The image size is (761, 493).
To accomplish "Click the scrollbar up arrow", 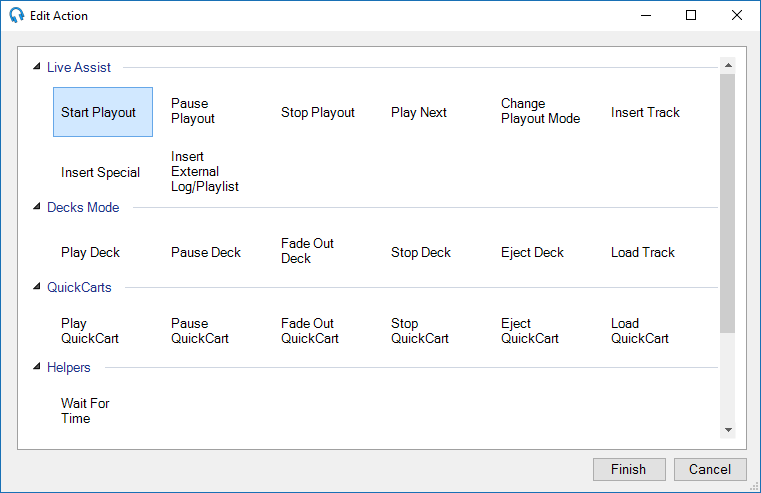I will point(728,65).
